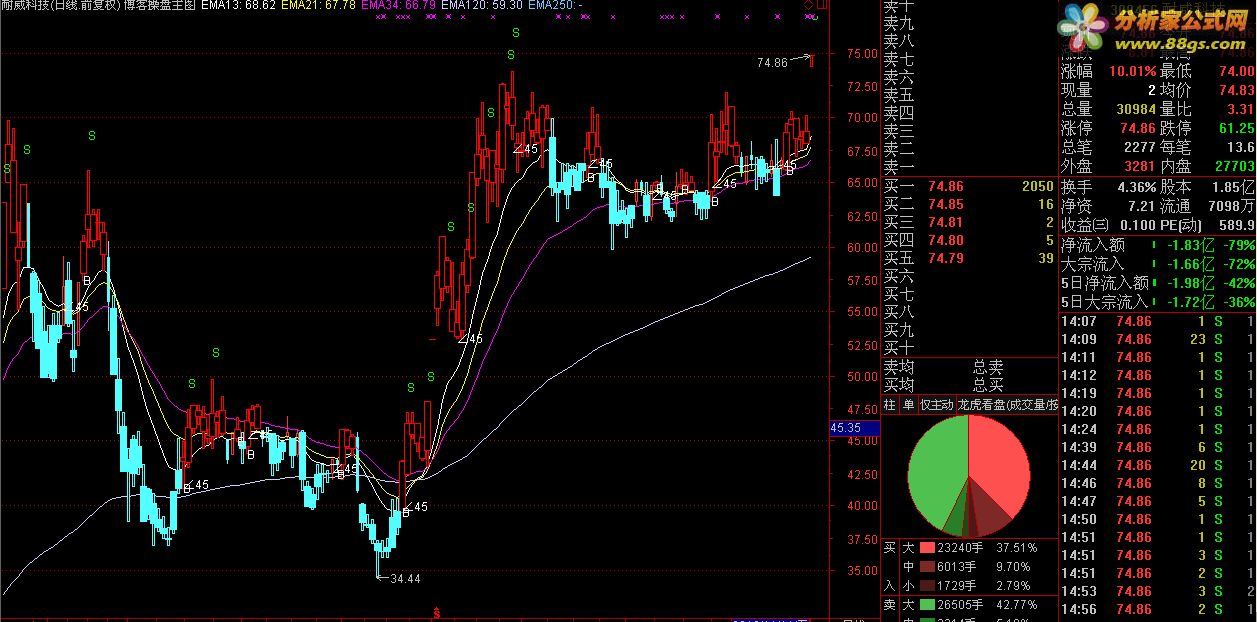Viewport: 1257px width, 622px height.
Task: Click the EMA13: 68.62 indicator label
Action: coord(238,6)
